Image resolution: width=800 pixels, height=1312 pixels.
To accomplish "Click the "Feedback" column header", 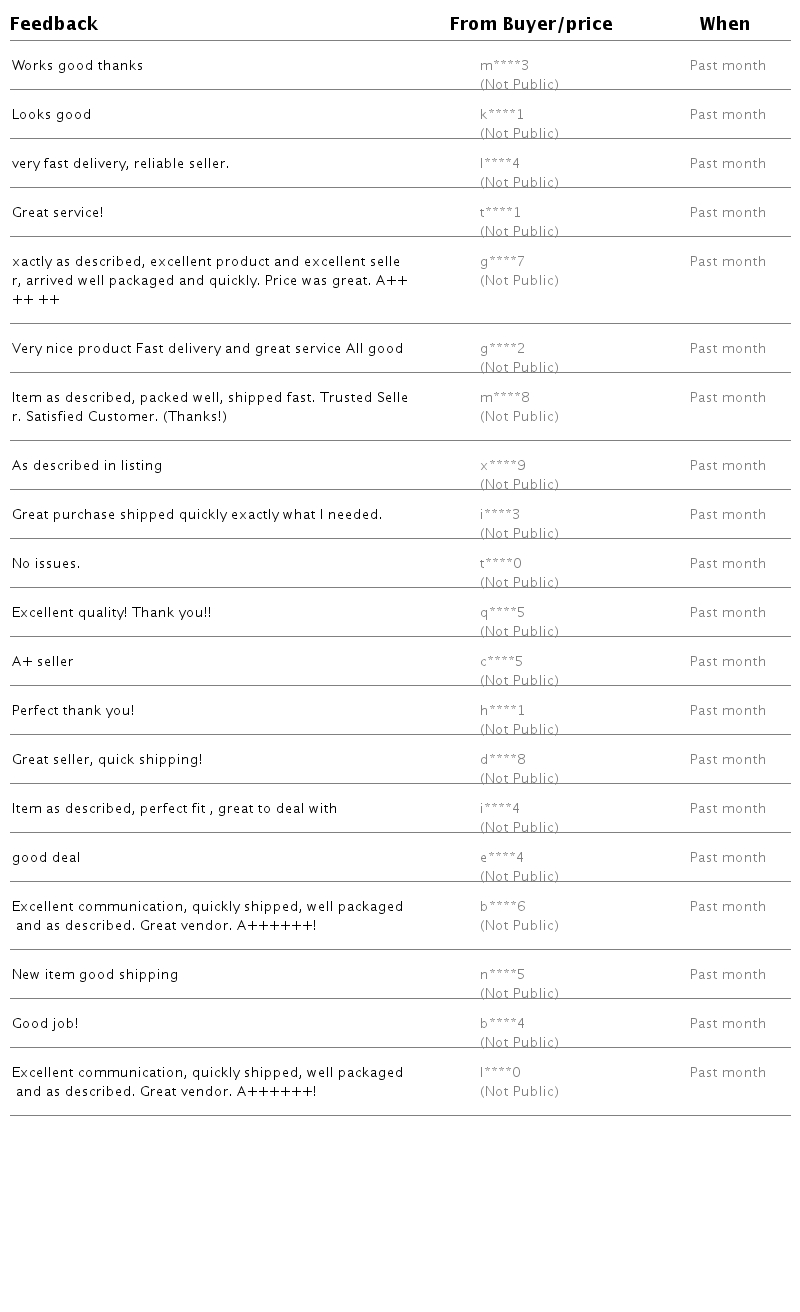I will click(54, 24).
